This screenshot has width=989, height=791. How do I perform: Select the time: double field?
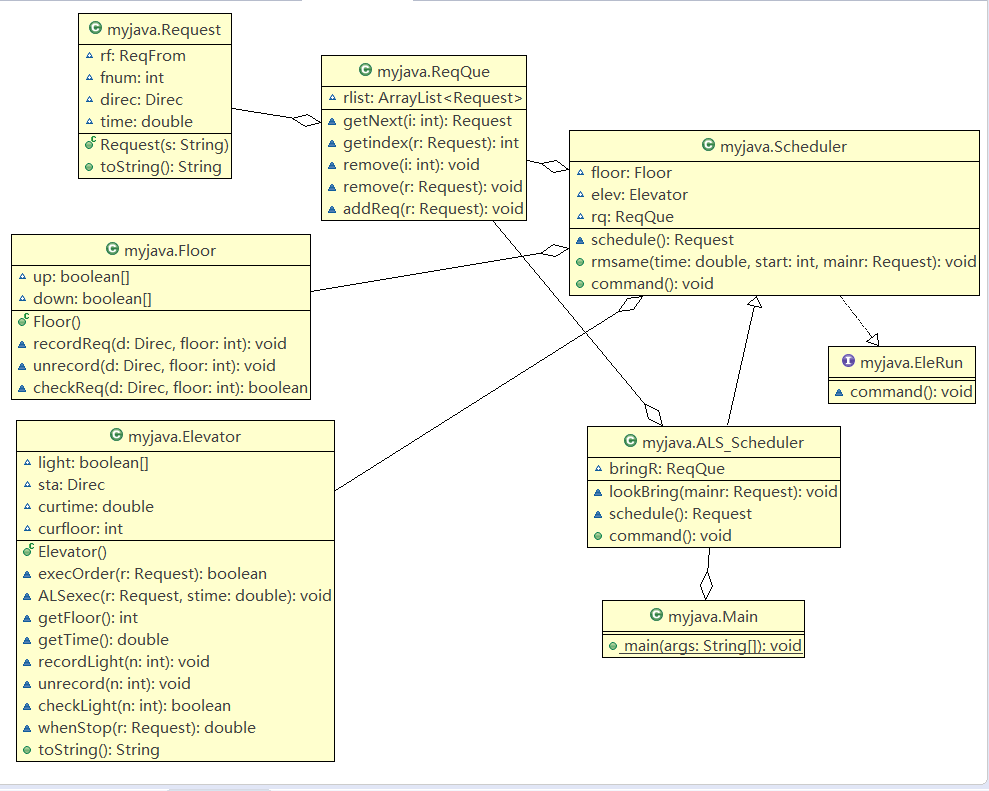146,122
